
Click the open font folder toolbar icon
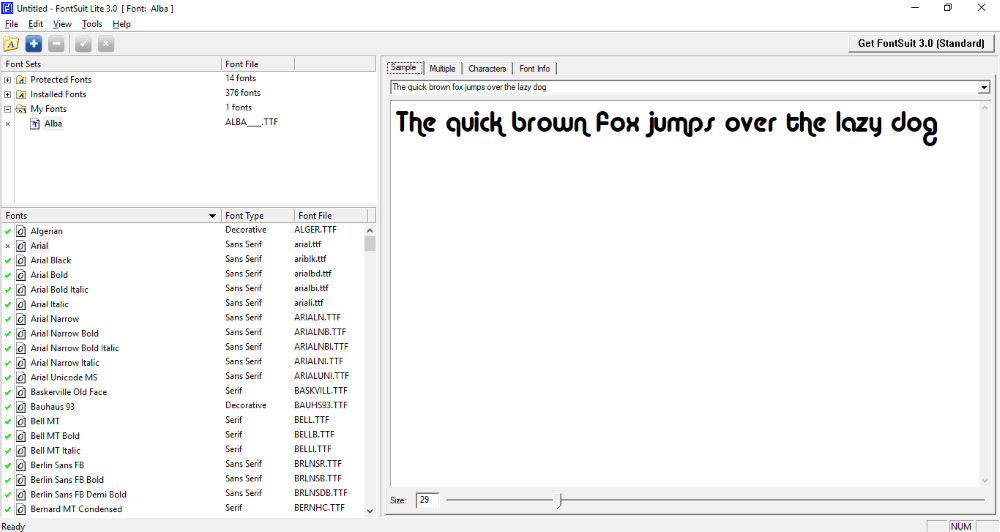click(11, 44)
